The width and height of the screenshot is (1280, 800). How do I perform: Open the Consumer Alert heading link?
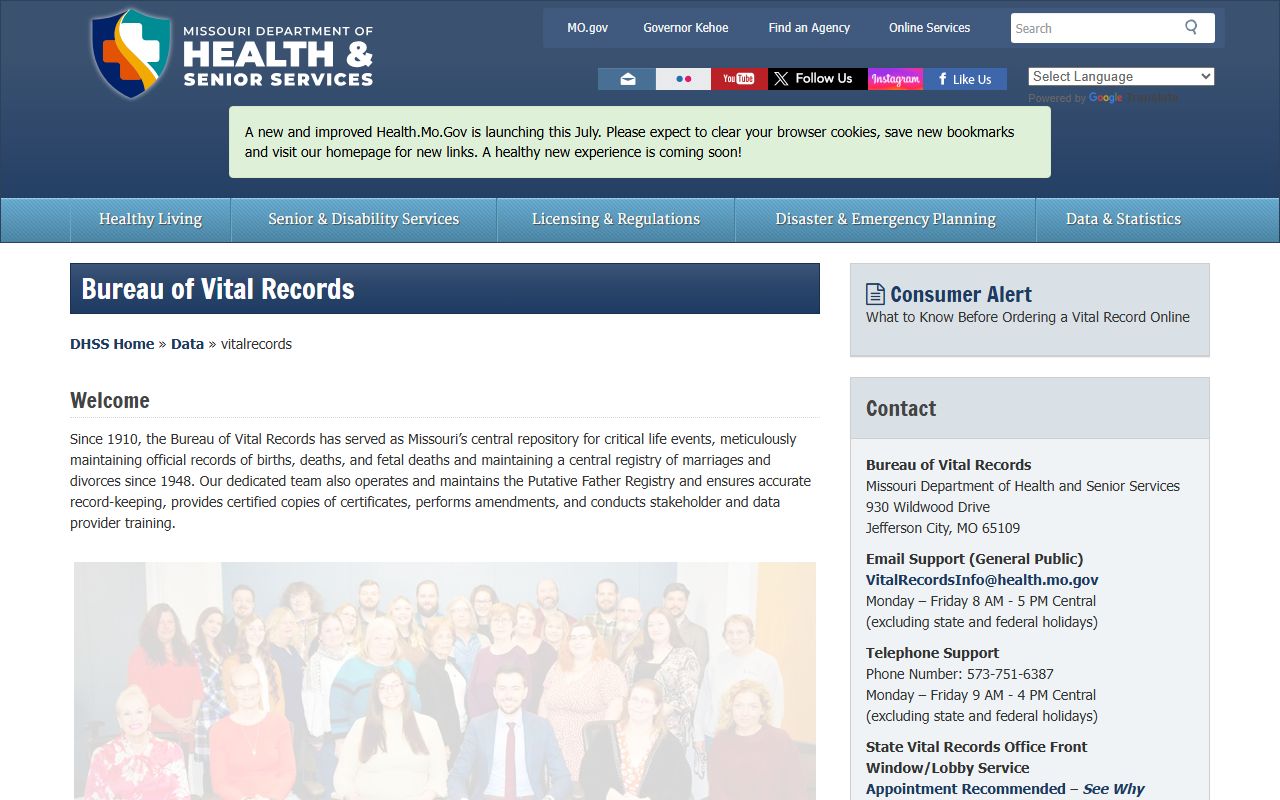point(961,294)
